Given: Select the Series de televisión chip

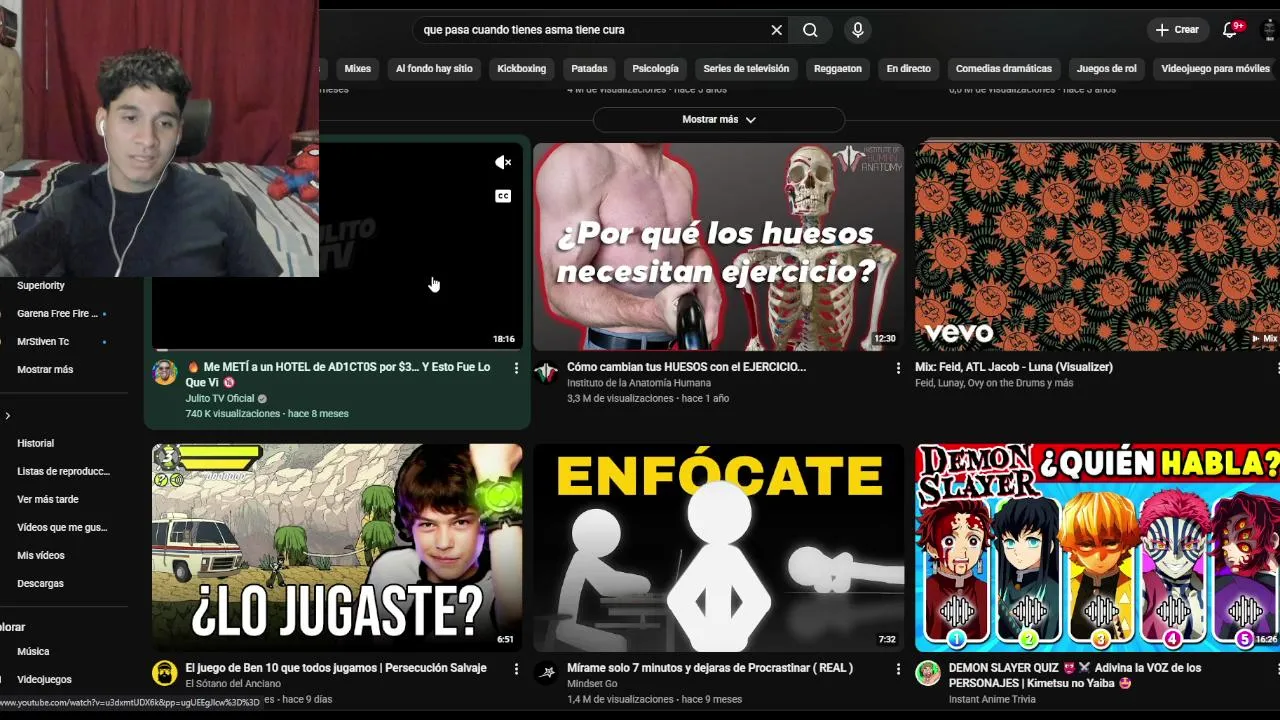Looking at the screenshot, I should point(746,69).
